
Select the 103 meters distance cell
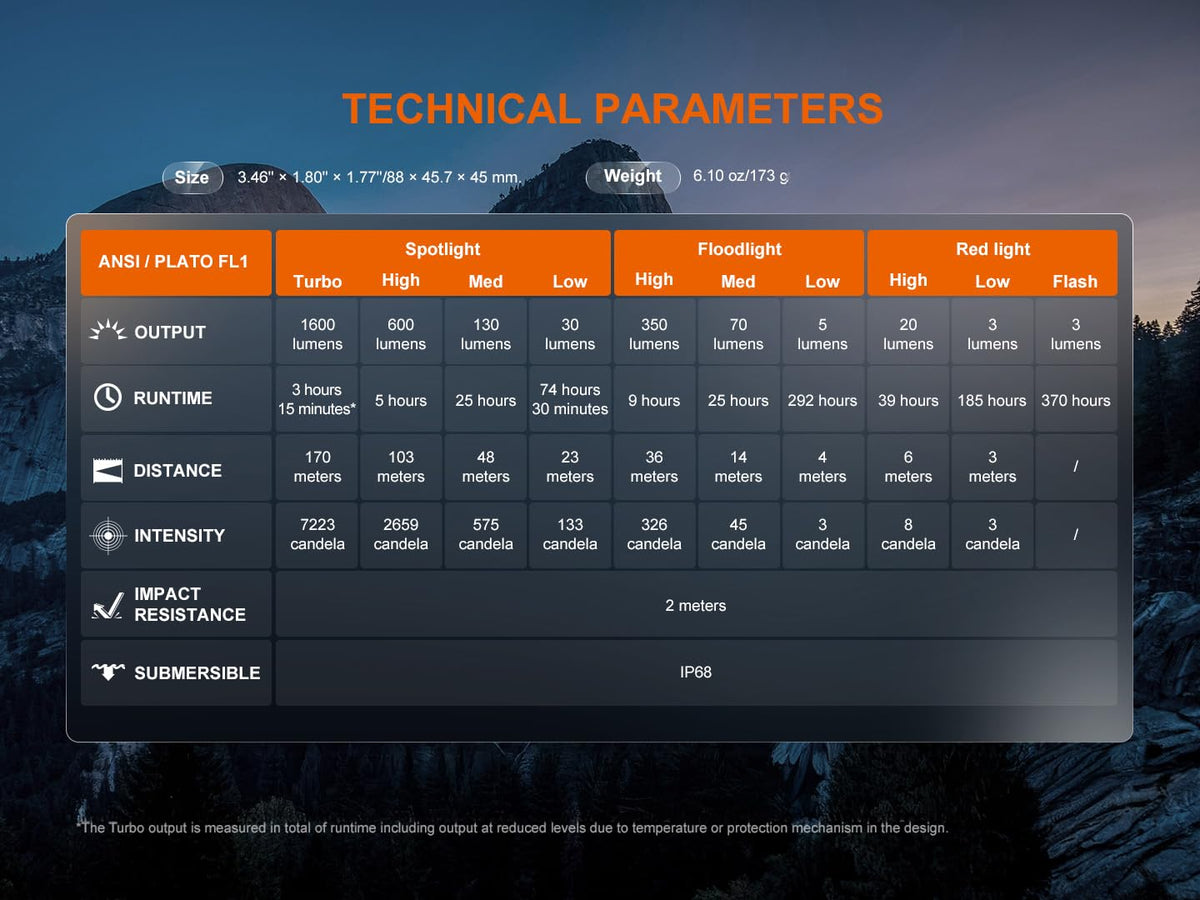[x=401, y=467]
